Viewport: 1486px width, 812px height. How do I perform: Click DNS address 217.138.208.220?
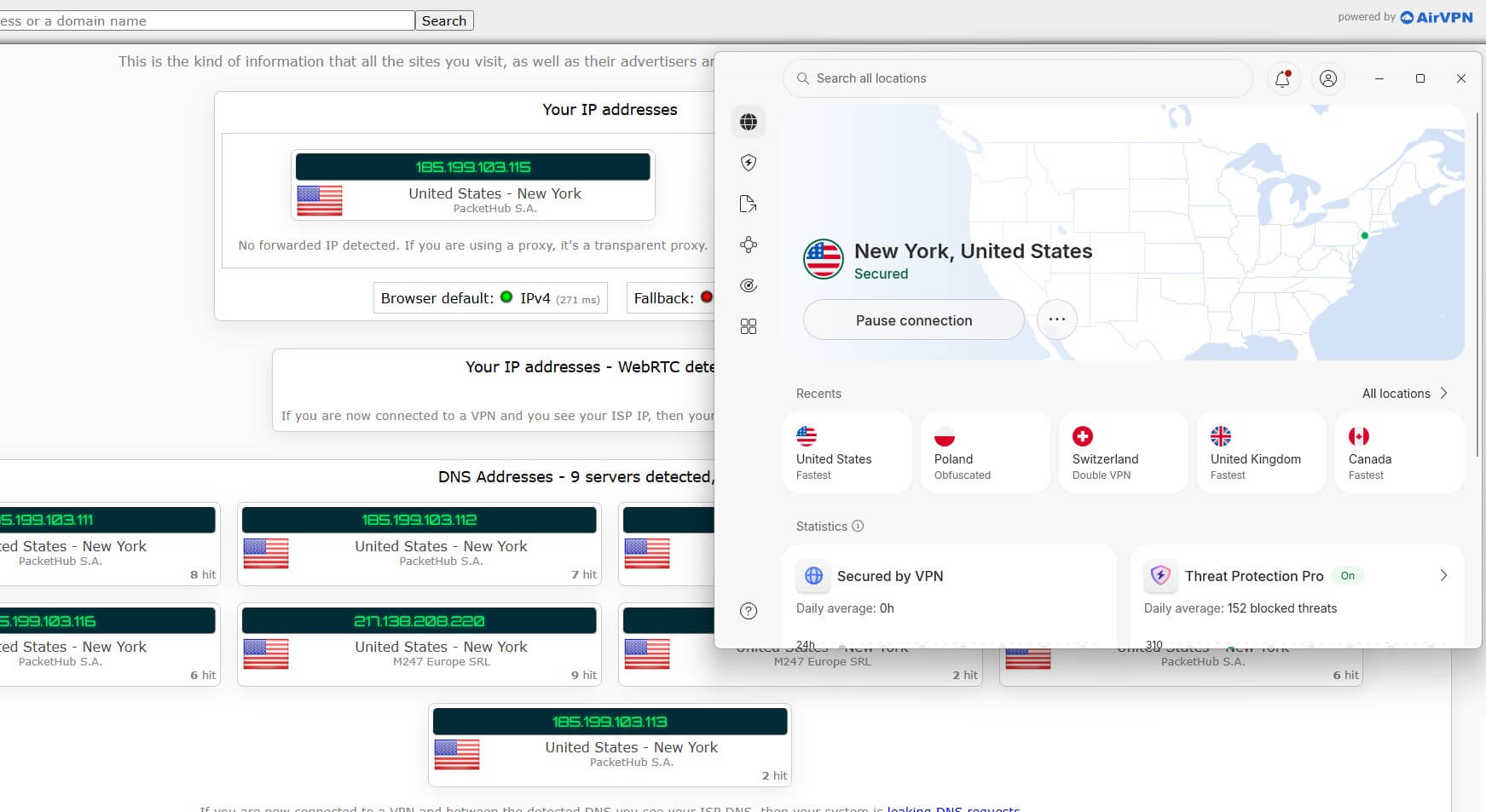coord(419,621)
